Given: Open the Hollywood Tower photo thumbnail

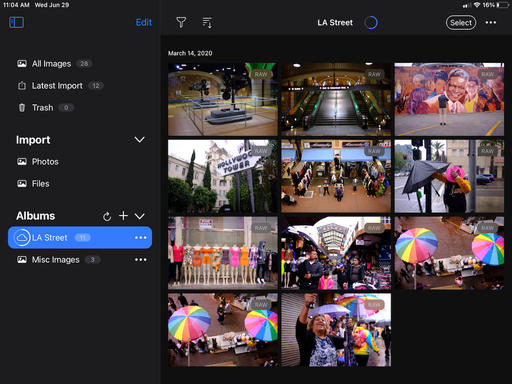Looking at the screenshot, I should coord(223,176).
